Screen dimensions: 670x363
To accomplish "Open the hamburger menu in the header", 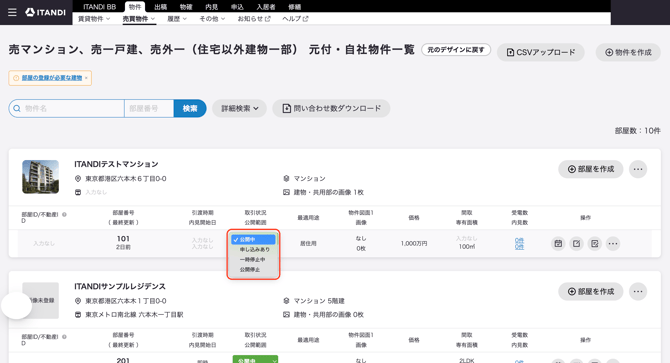I will tap(12, 12).
